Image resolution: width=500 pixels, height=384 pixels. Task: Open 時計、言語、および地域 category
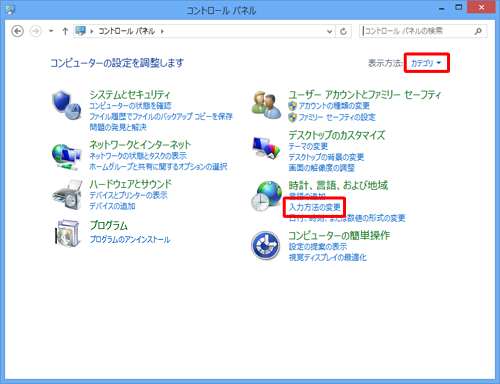pos(338,185)
